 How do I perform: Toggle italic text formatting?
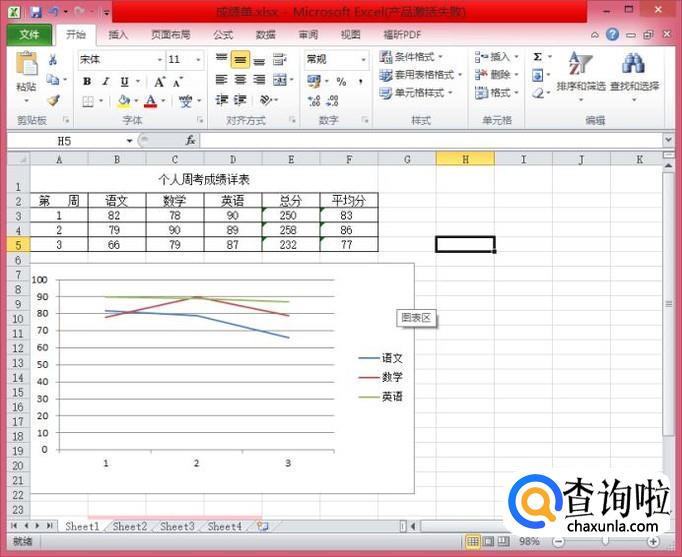coord(106,81)
